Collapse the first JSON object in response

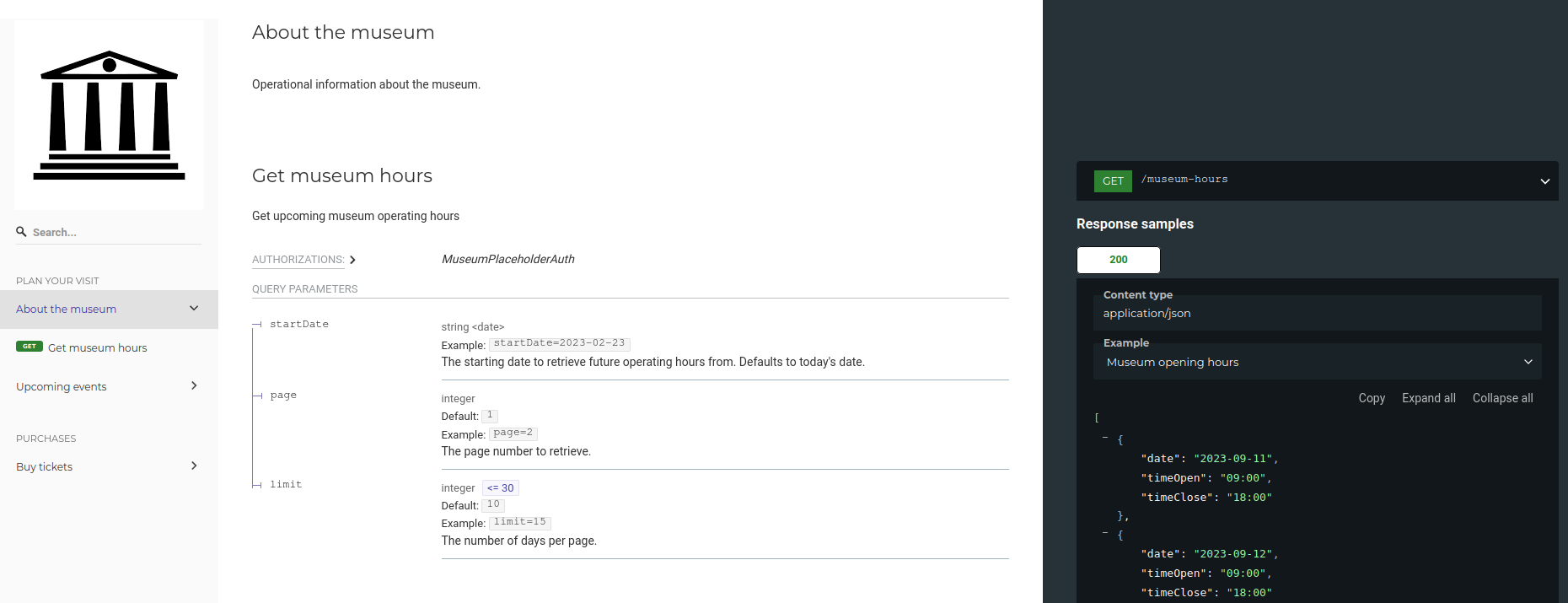pyautogui.click(x=1104, y=438)
